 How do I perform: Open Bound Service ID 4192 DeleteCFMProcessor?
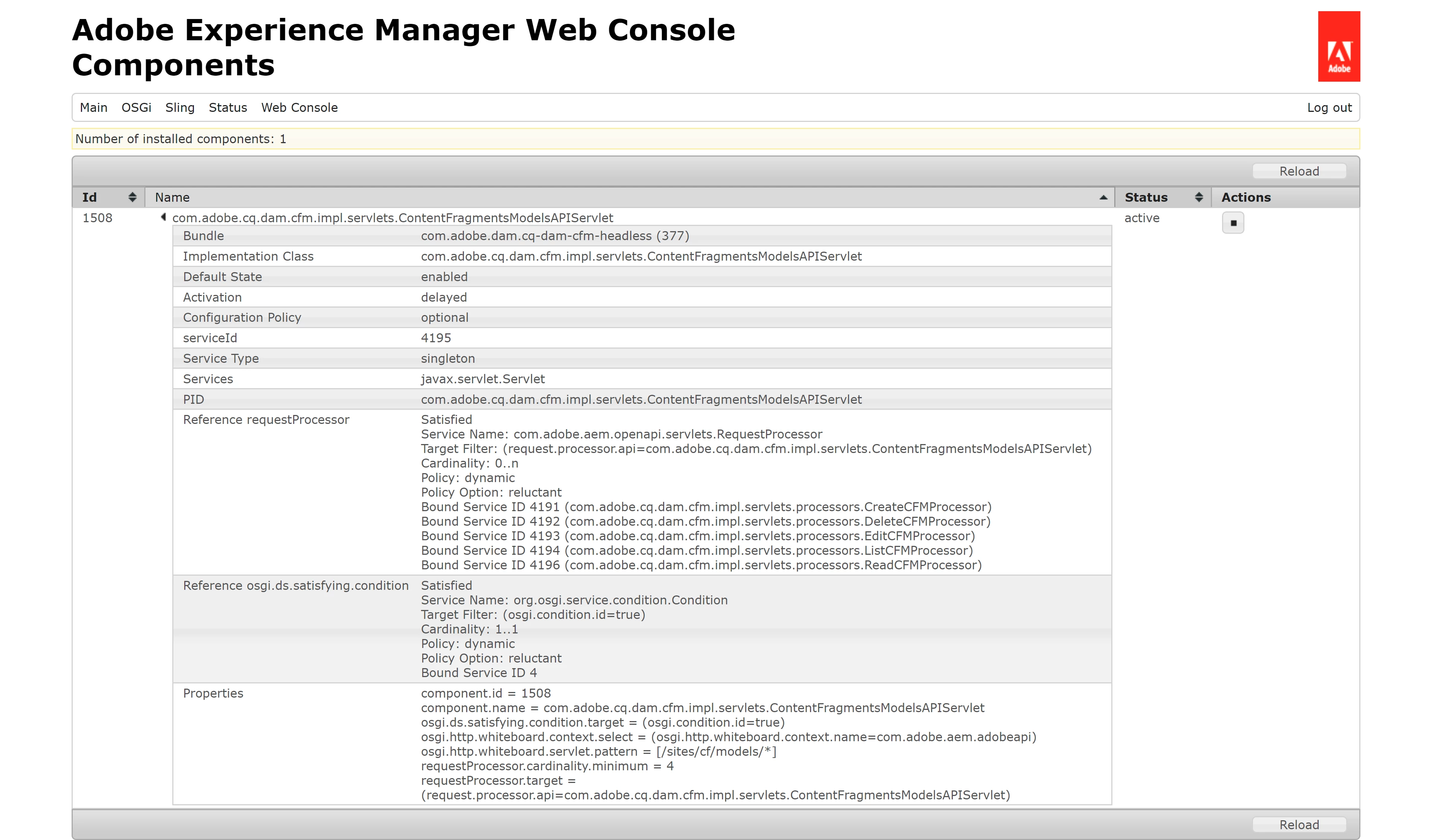pyautogui.click(x=544, y=522)
